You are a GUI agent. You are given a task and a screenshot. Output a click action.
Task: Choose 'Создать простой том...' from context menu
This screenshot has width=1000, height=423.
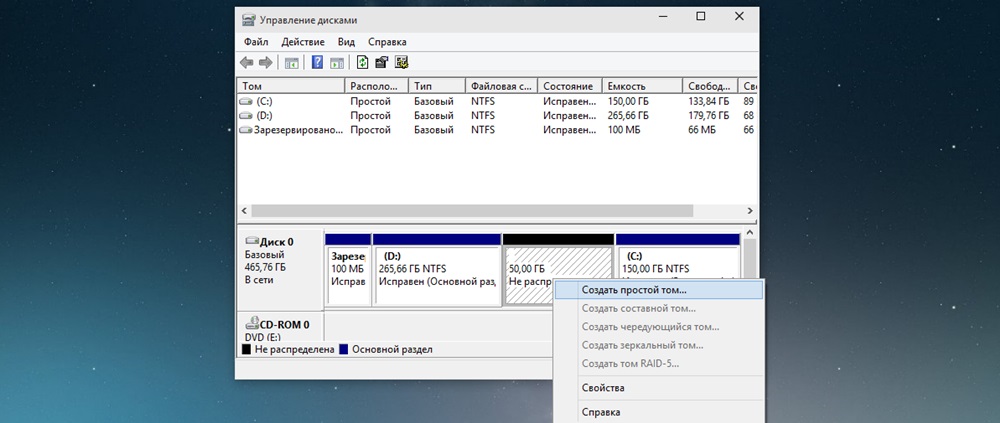click(634, 290)
